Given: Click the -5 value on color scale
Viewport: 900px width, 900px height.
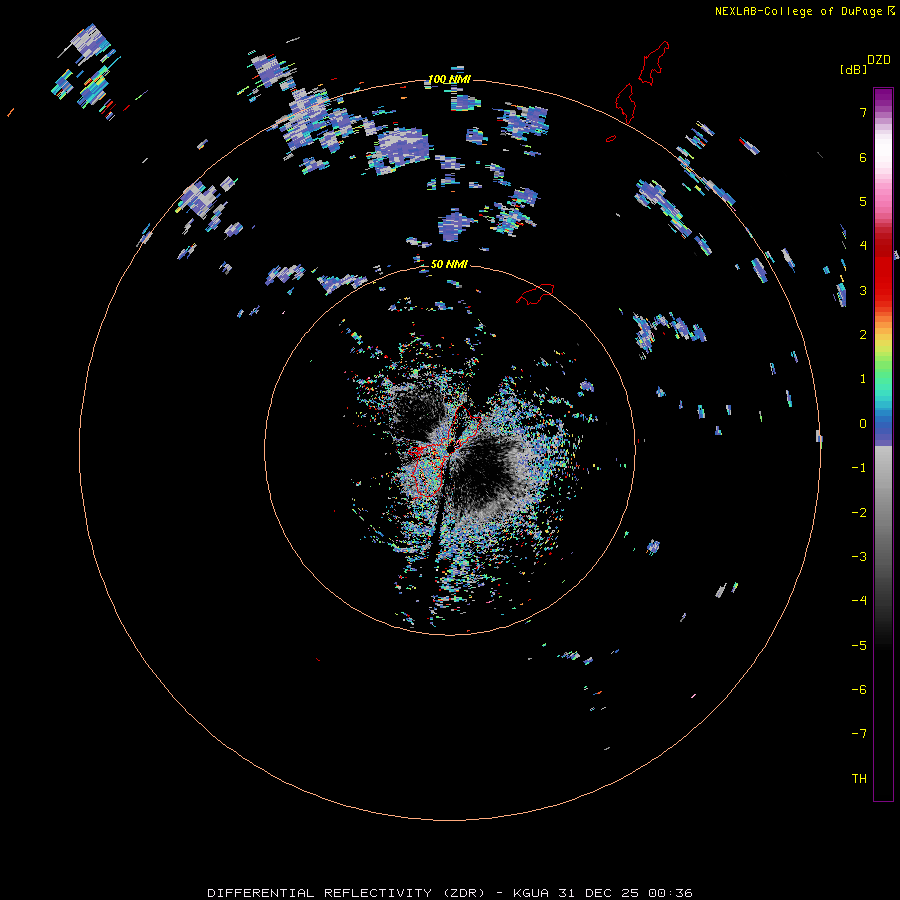Looking at the screenshot, I should point(859,646).
